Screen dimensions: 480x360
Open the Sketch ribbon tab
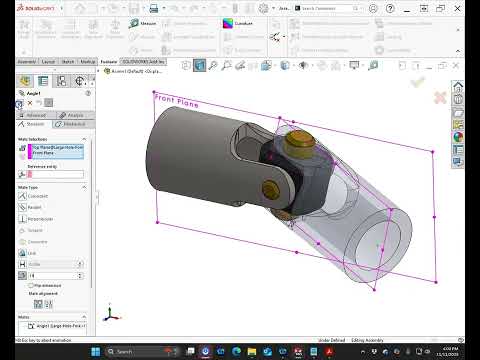pyautogui.click(x=68, y=62)
